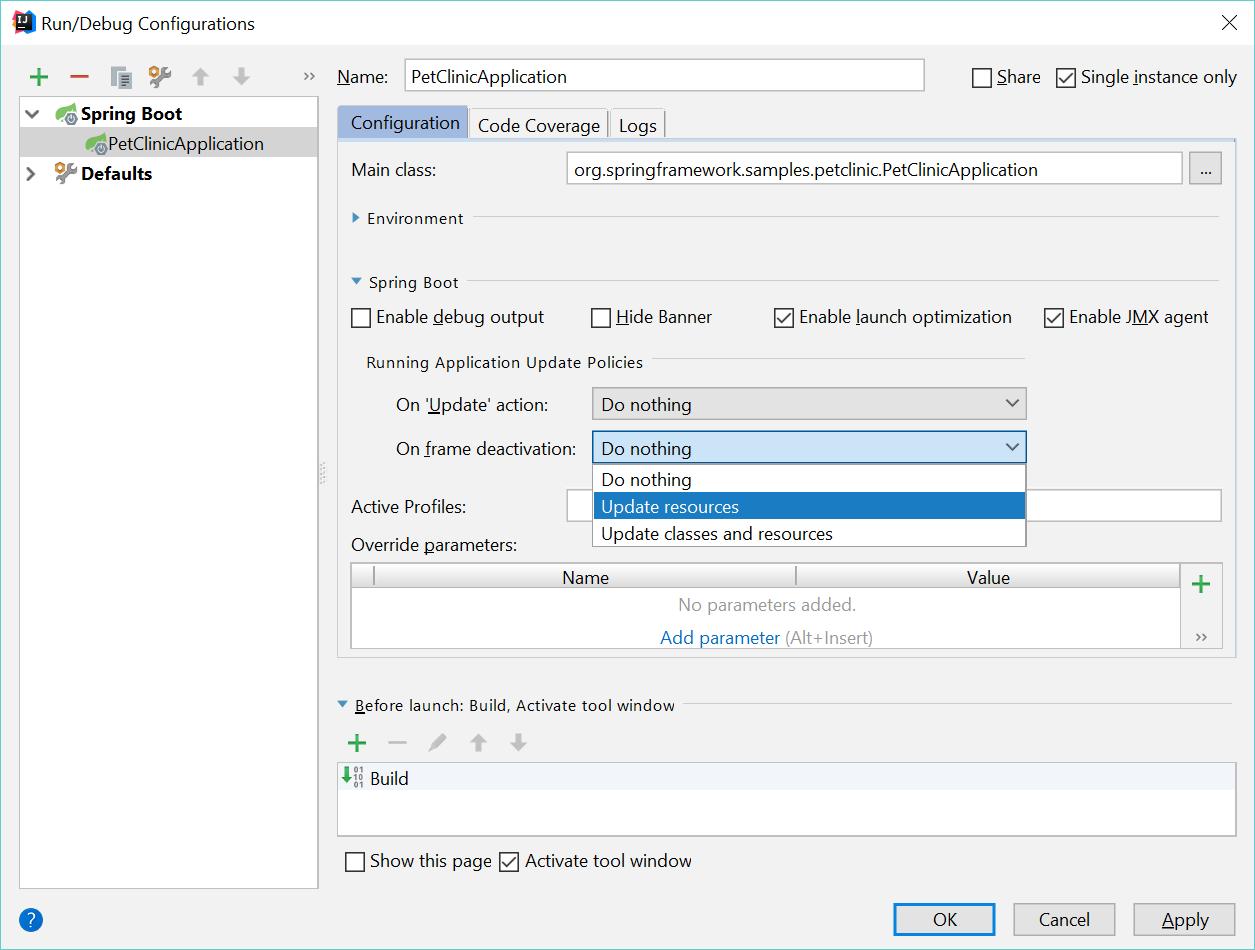Screen dimensions: 1255x950
Task: Click the Defaults wrench icon in the tree
Action: click(x=66, y=173)
